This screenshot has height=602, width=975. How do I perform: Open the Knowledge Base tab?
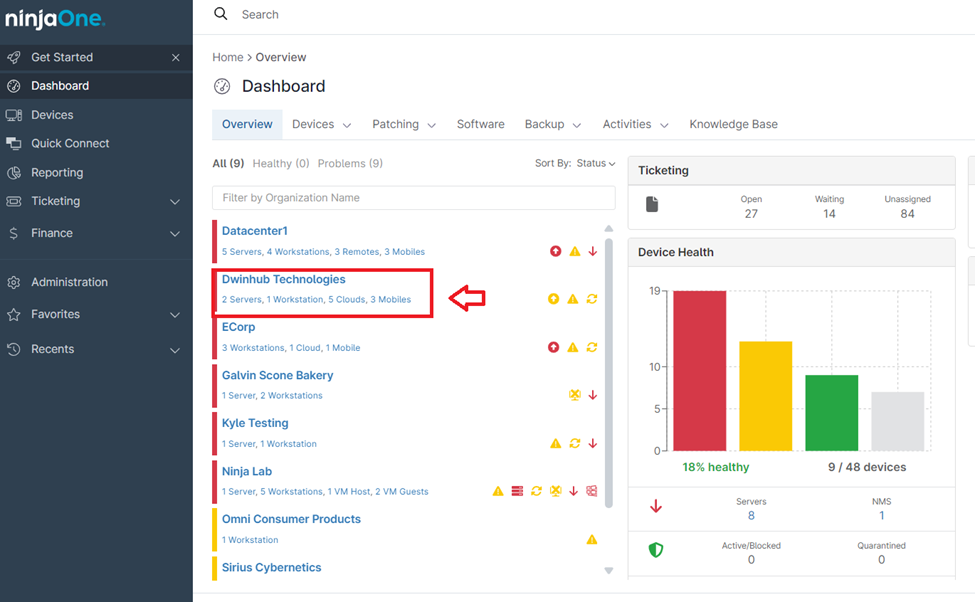click(x=733, y=125)
